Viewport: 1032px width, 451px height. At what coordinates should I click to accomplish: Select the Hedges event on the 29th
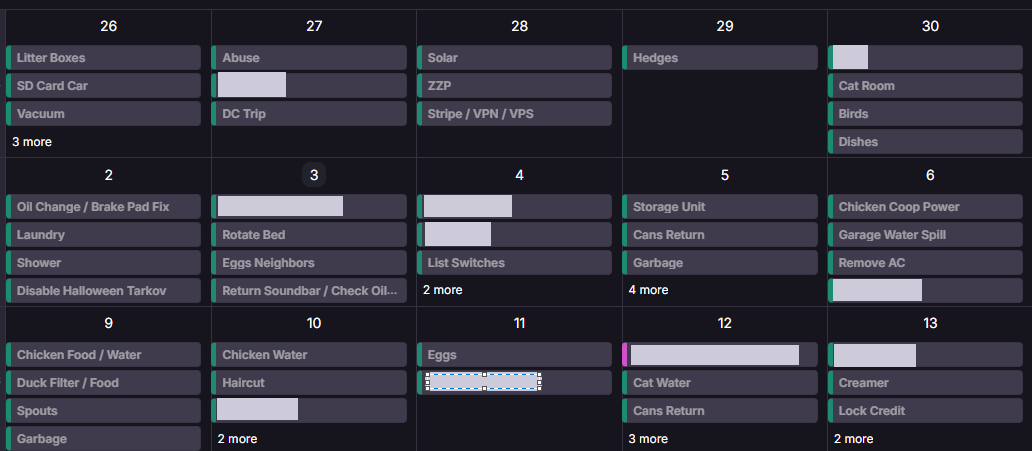[720, 58]
